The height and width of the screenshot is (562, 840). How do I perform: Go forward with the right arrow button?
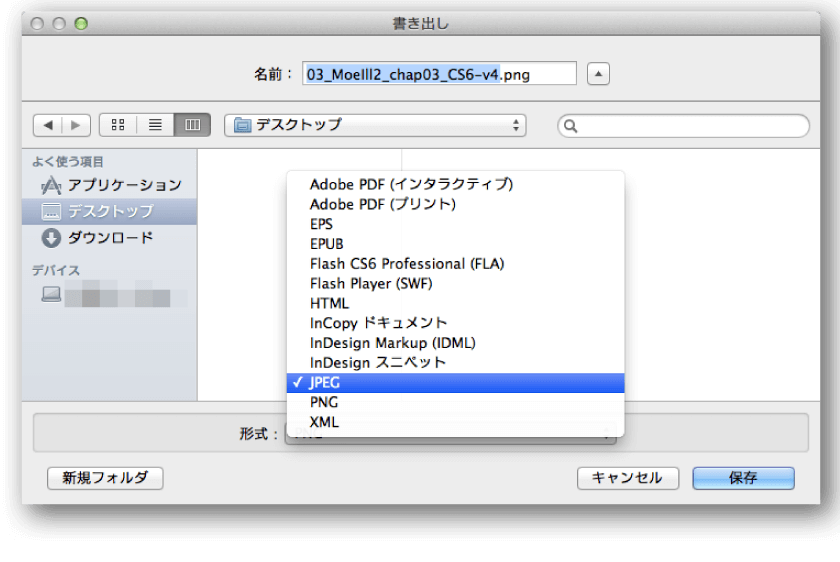tap(76, 125)
